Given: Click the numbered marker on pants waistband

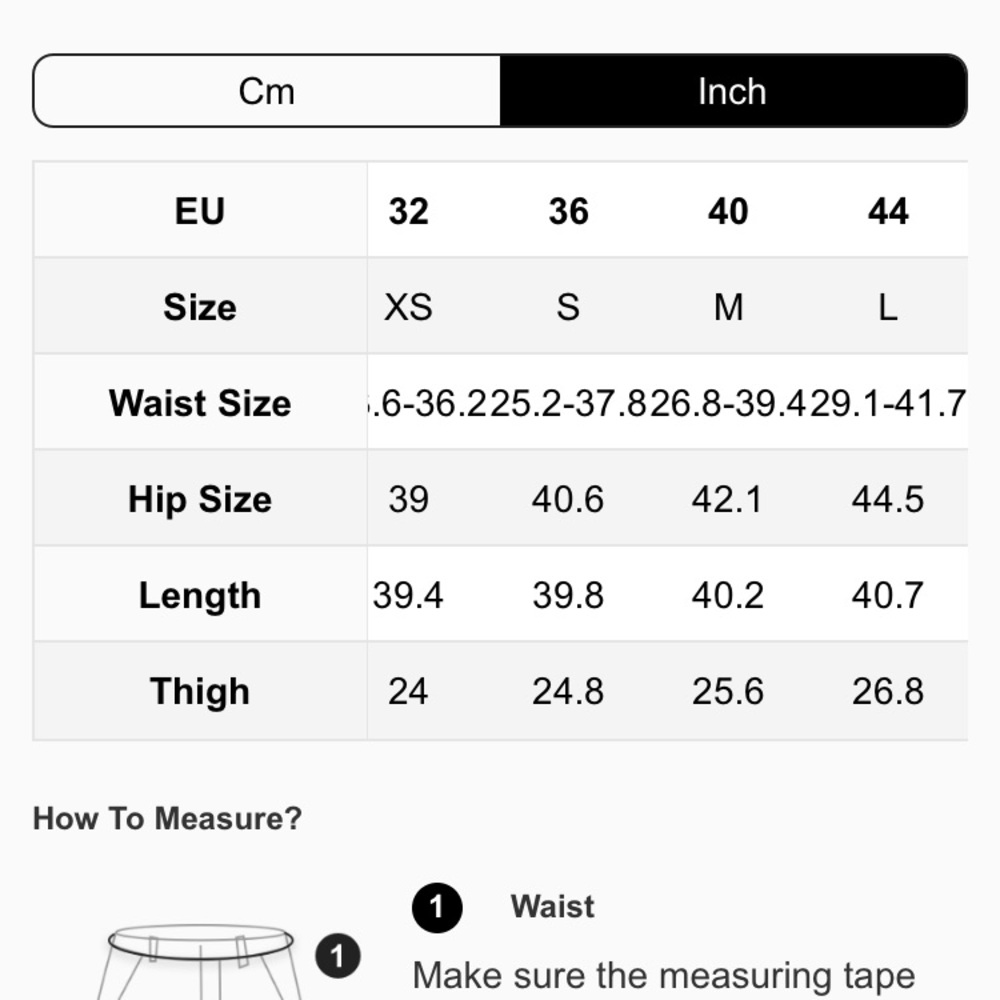Looking at the screenshot, I should 338,957.
